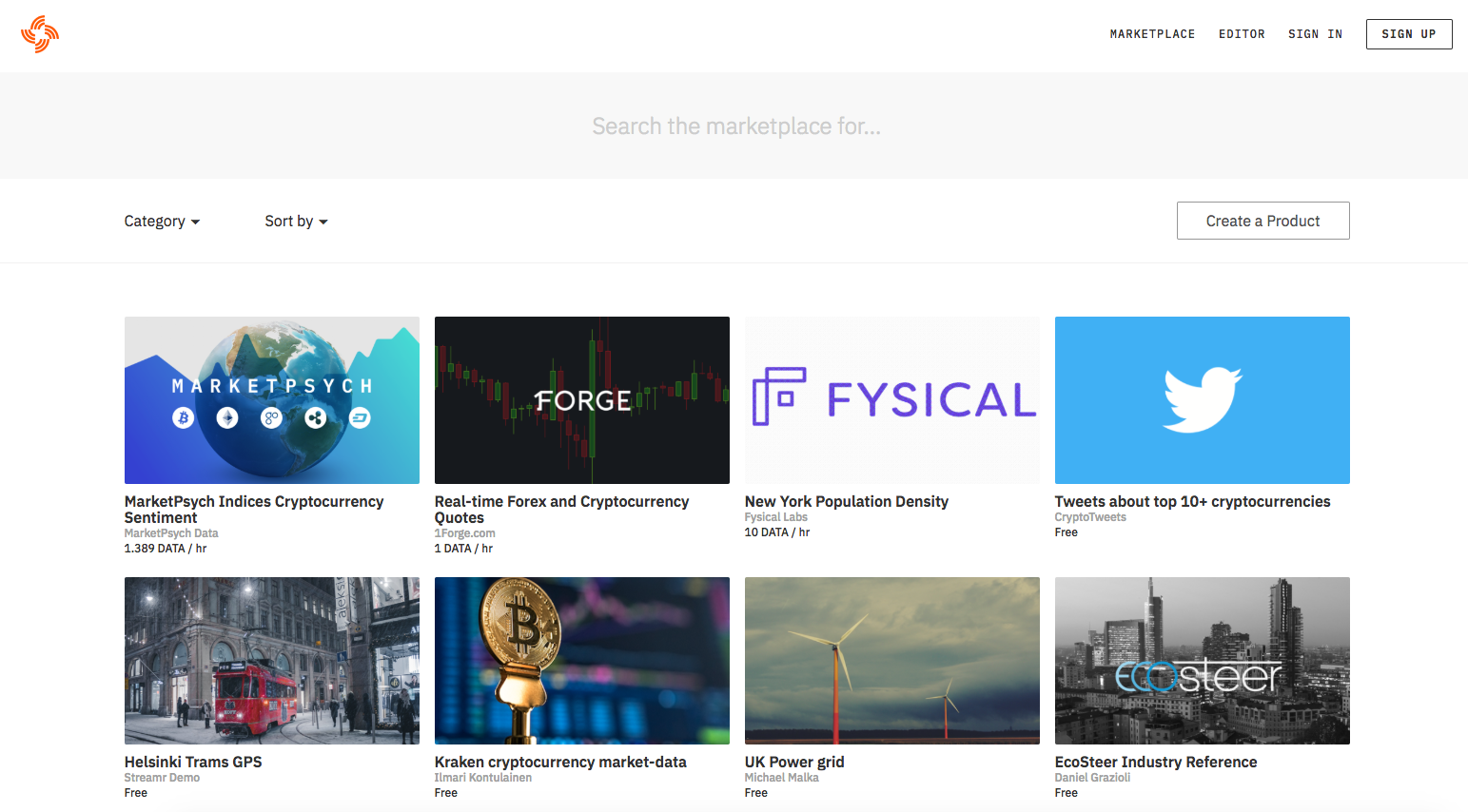Click Free price under EcoSteer Industry Reference
This screenshot has height=812, width=1468.
(1067, 793)
